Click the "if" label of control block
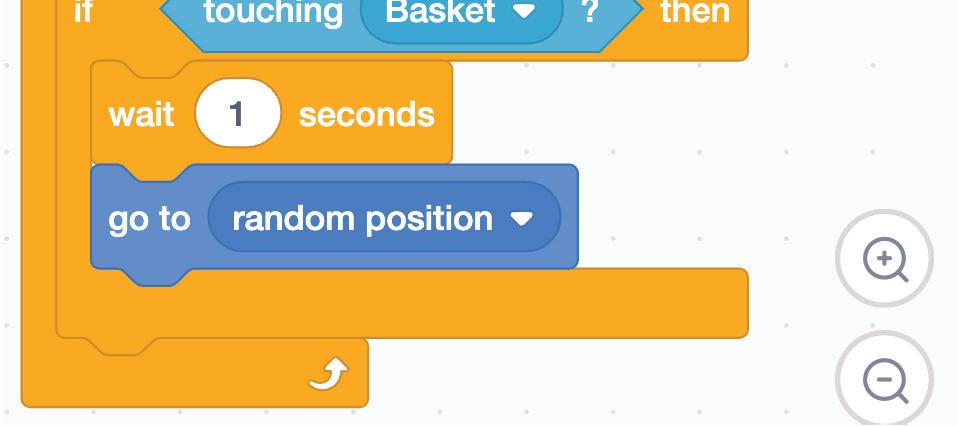Viewport: 958px width, 426px height. pos(83,12)
